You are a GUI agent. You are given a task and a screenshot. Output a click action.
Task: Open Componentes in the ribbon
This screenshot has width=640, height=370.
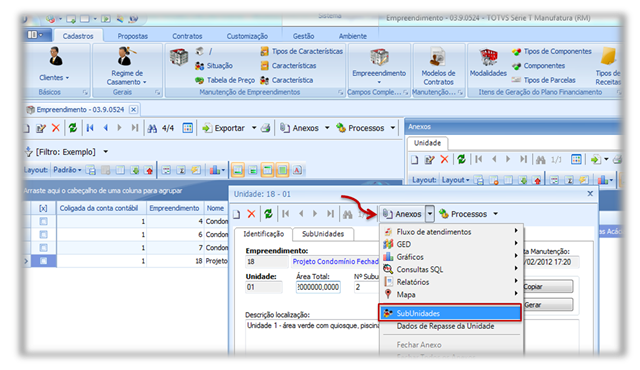tap(539, 66)
